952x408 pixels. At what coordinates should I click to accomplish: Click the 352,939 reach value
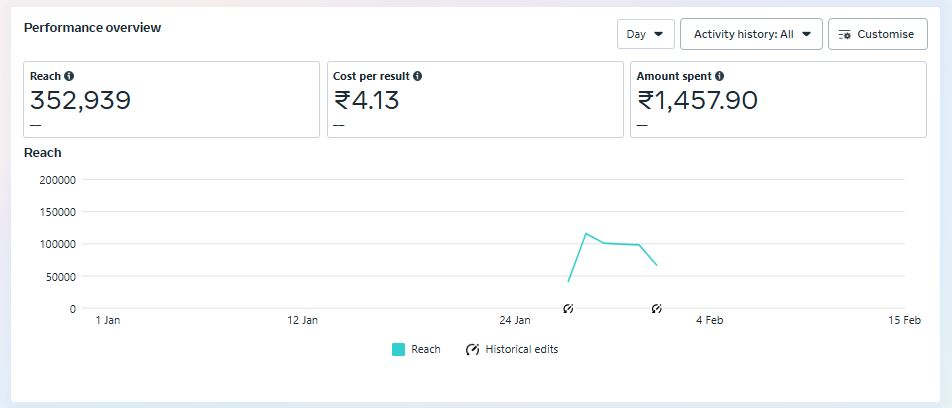coord(81,101)
